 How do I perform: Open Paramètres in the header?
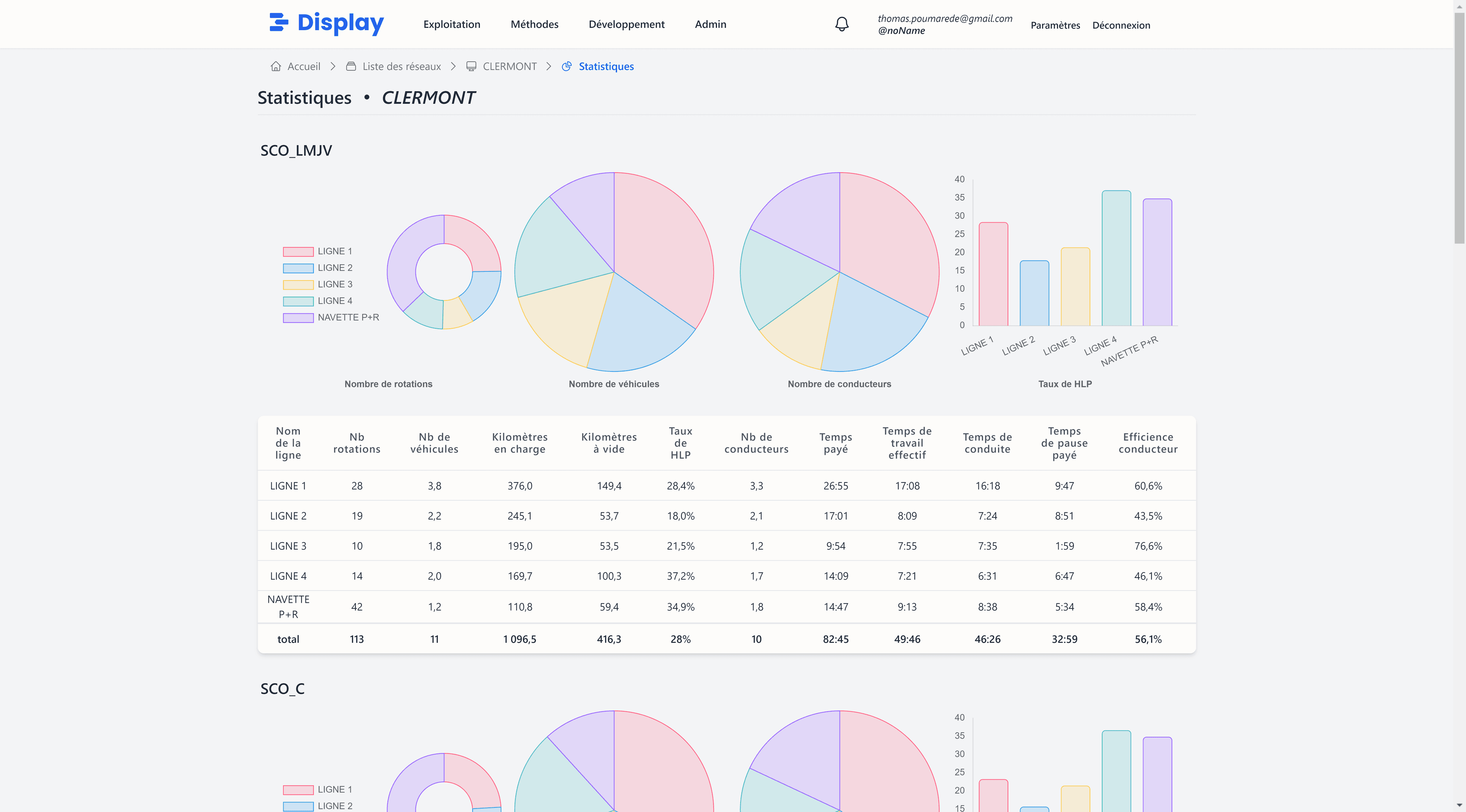pos(1055,25)
